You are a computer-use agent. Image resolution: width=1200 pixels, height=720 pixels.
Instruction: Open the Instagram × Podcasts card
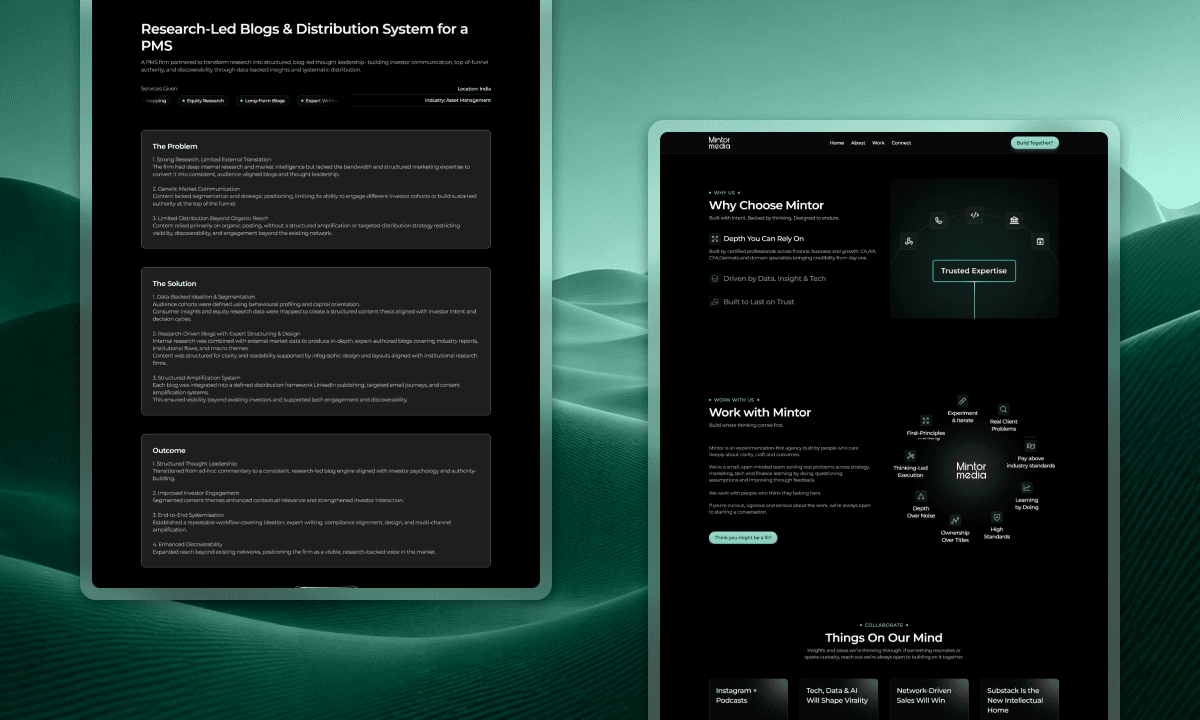pyautogui.click(x=747, y=699)
